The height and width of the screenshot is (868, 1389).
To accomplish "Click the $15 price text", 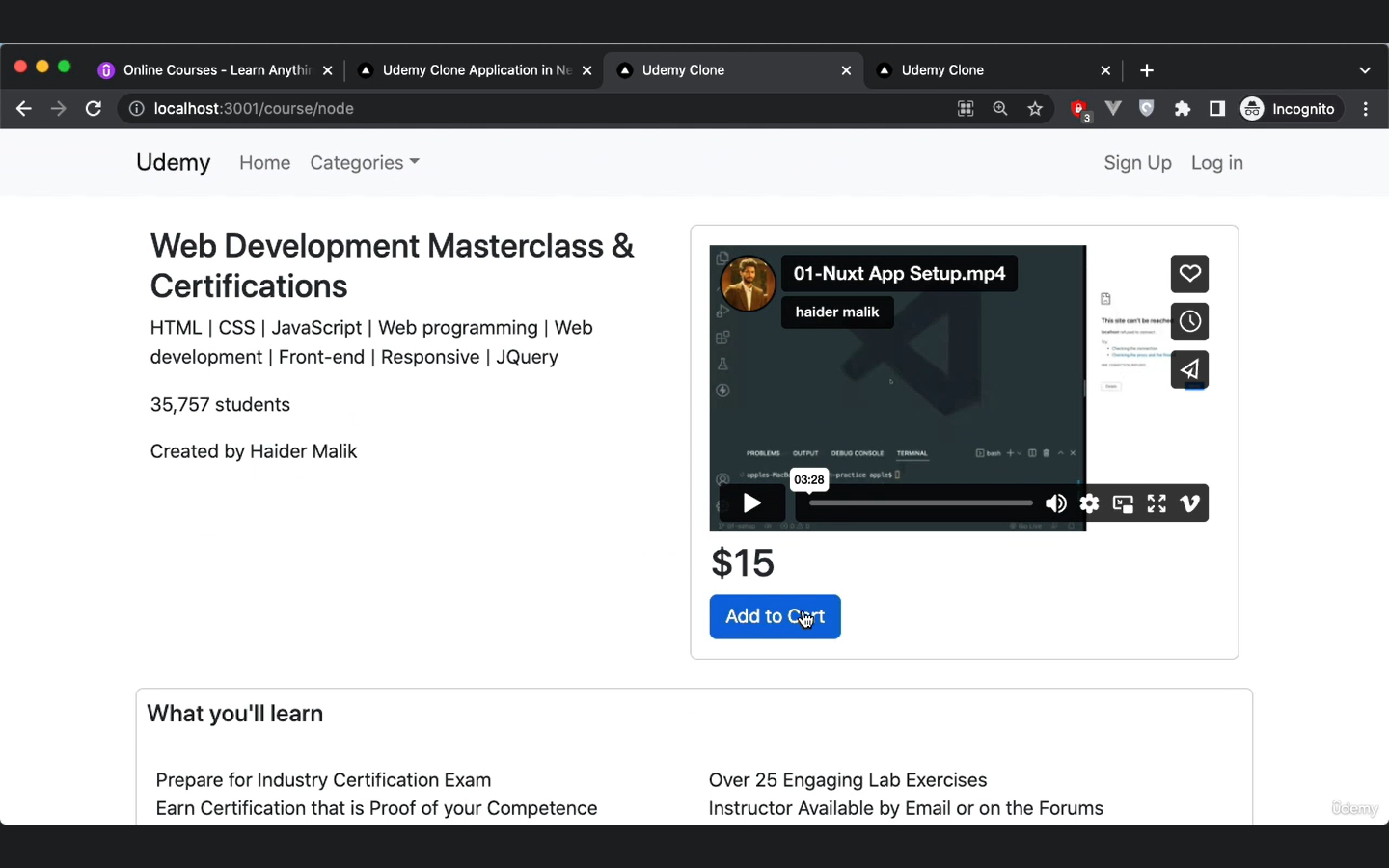I will (743, 563).
